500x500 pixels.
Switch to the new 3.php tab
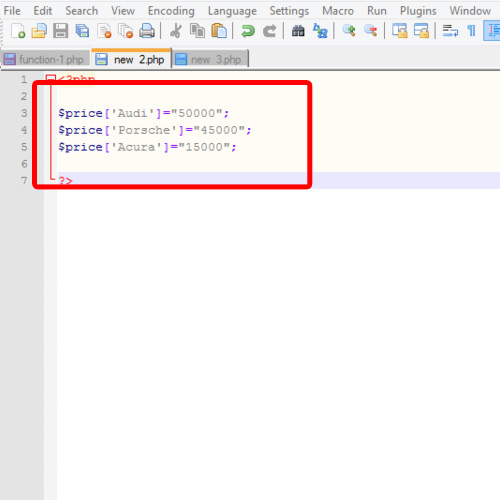(210, 59)
